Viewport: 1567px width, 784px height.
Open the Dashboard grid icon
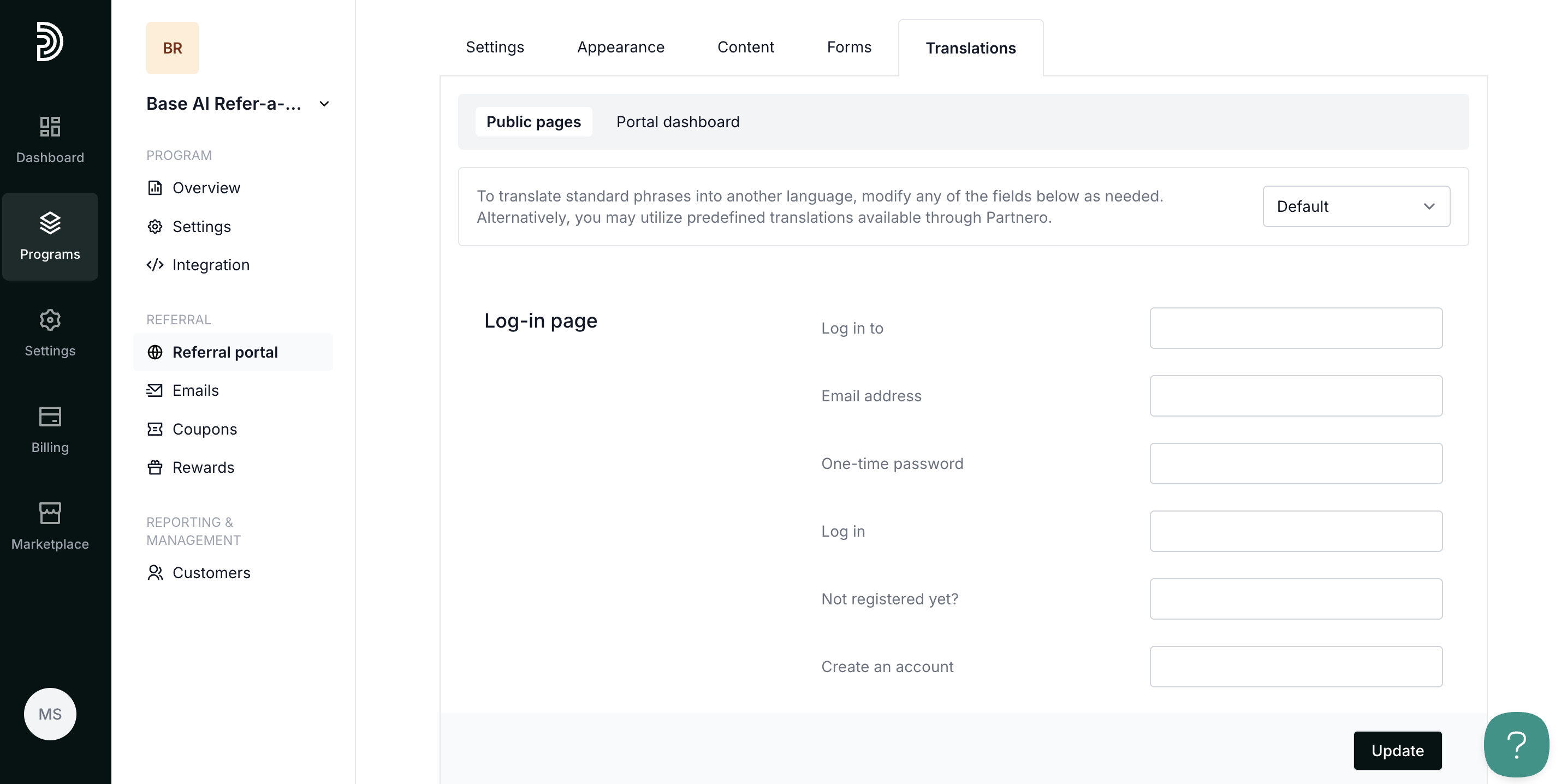click(50, 127)
